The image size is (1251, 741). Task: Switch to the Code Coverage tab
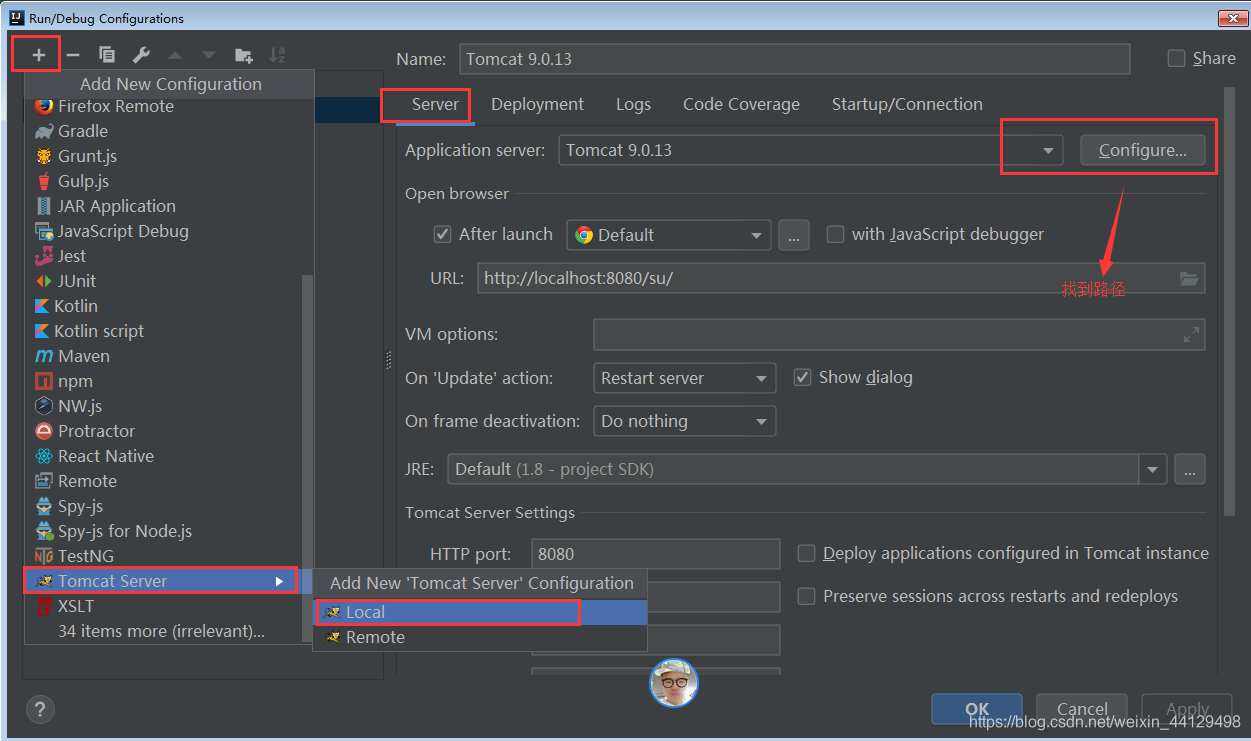[741, 104]
